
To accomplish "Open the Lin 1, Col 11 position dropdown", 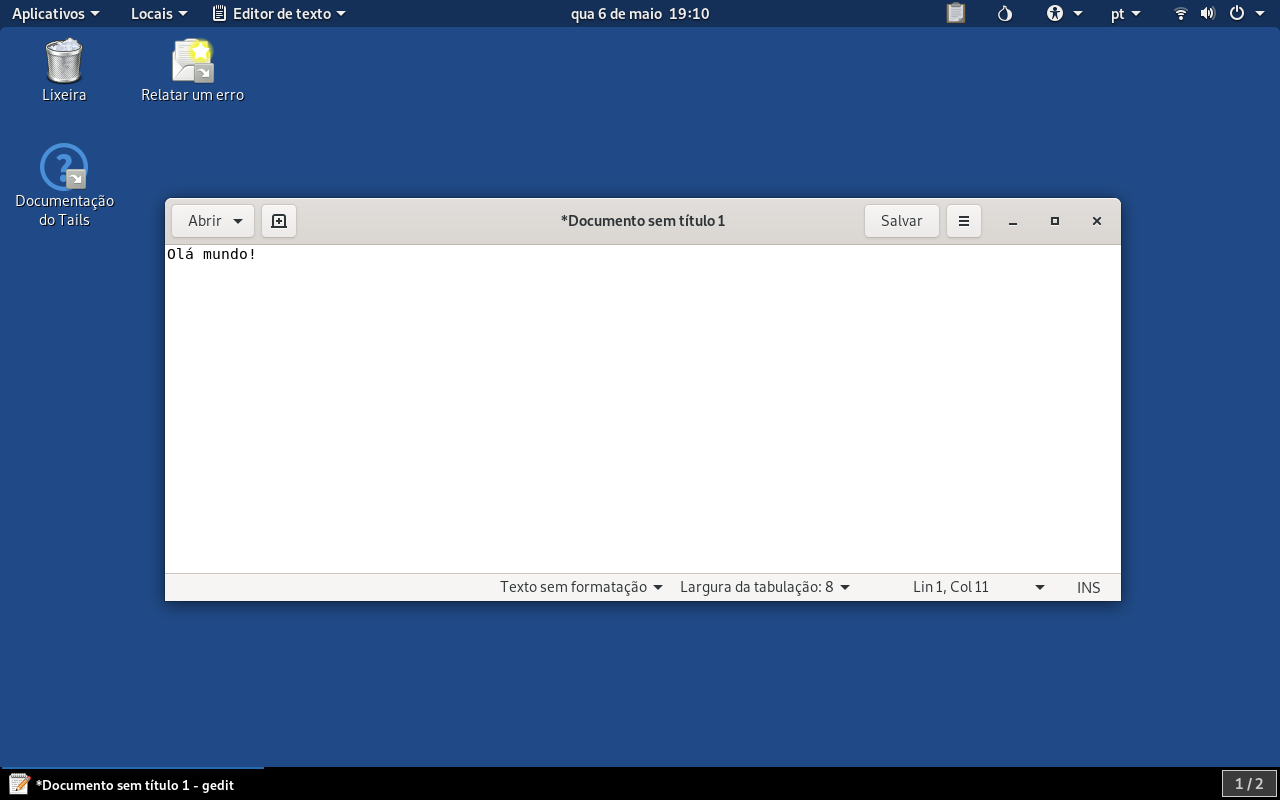I will (978, 587).
